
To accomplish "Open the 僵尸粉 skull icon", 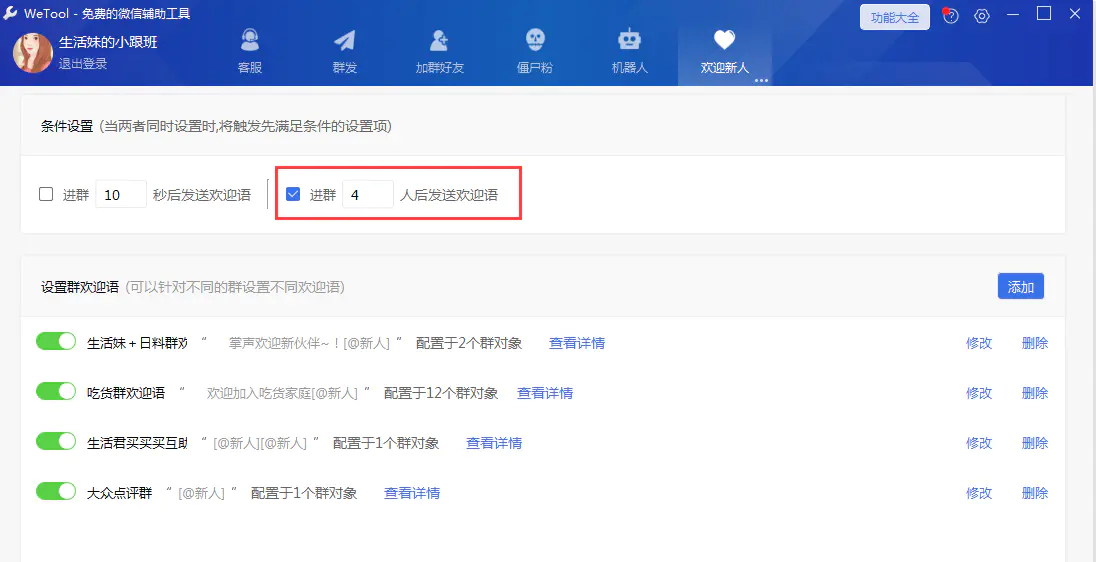I will (535, 41).
